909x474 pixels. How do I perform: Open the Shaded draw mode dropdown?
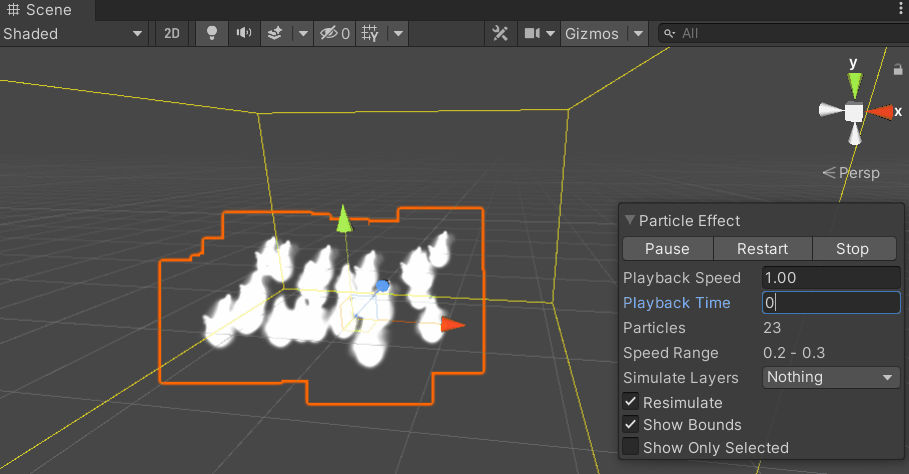click(x=73, y=34)
